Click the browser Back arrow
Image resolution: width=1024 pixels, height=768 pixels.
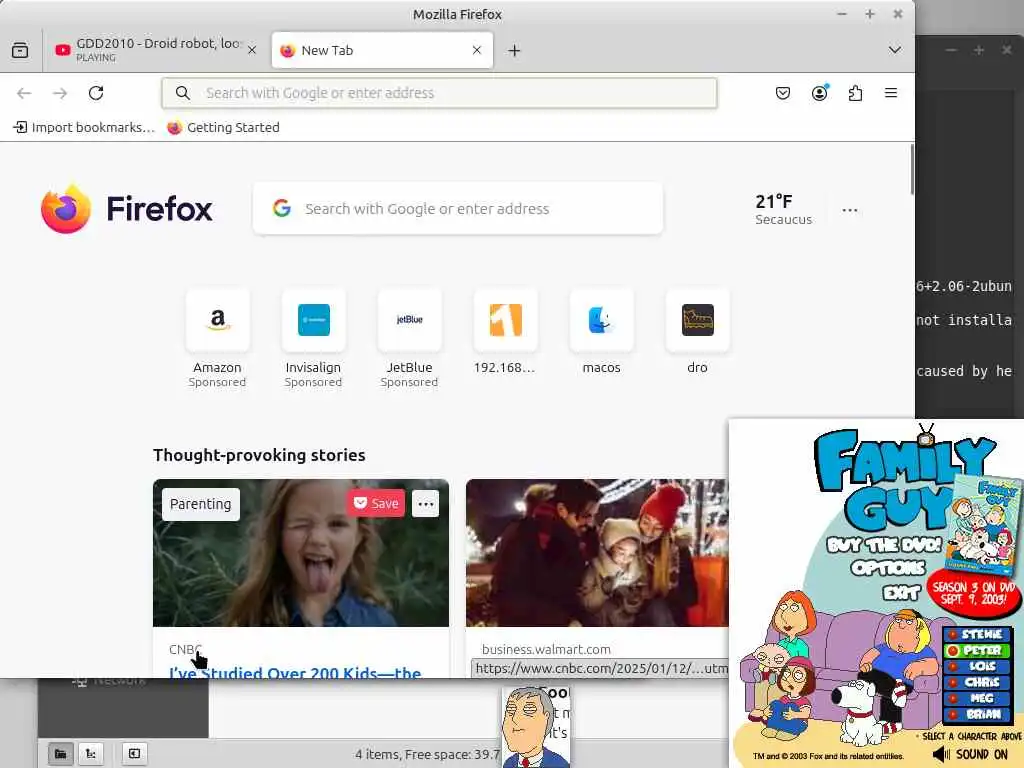(x=24, y=93)
